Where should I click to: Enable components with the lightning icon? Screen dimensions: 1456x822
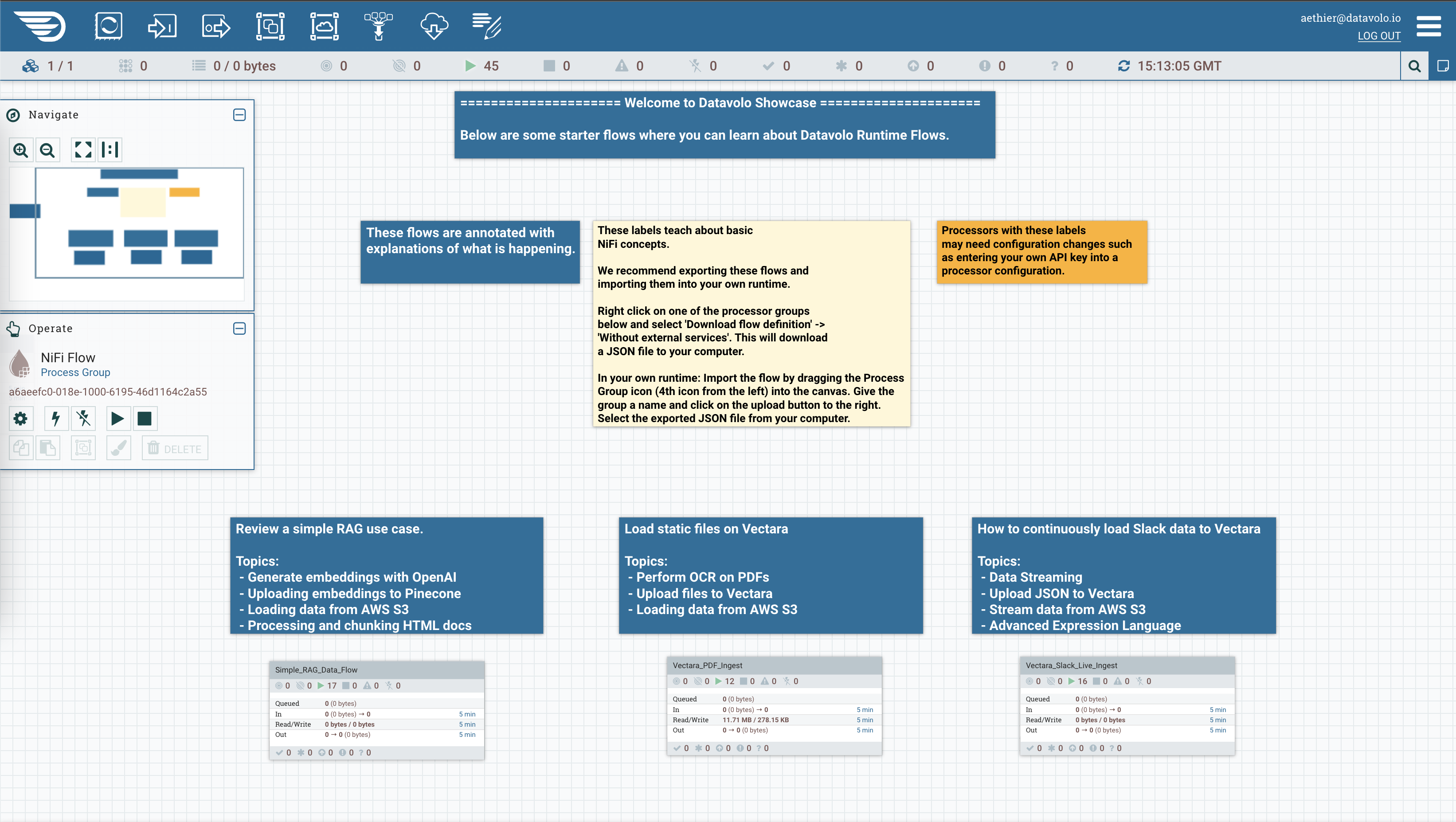[56, 419]
